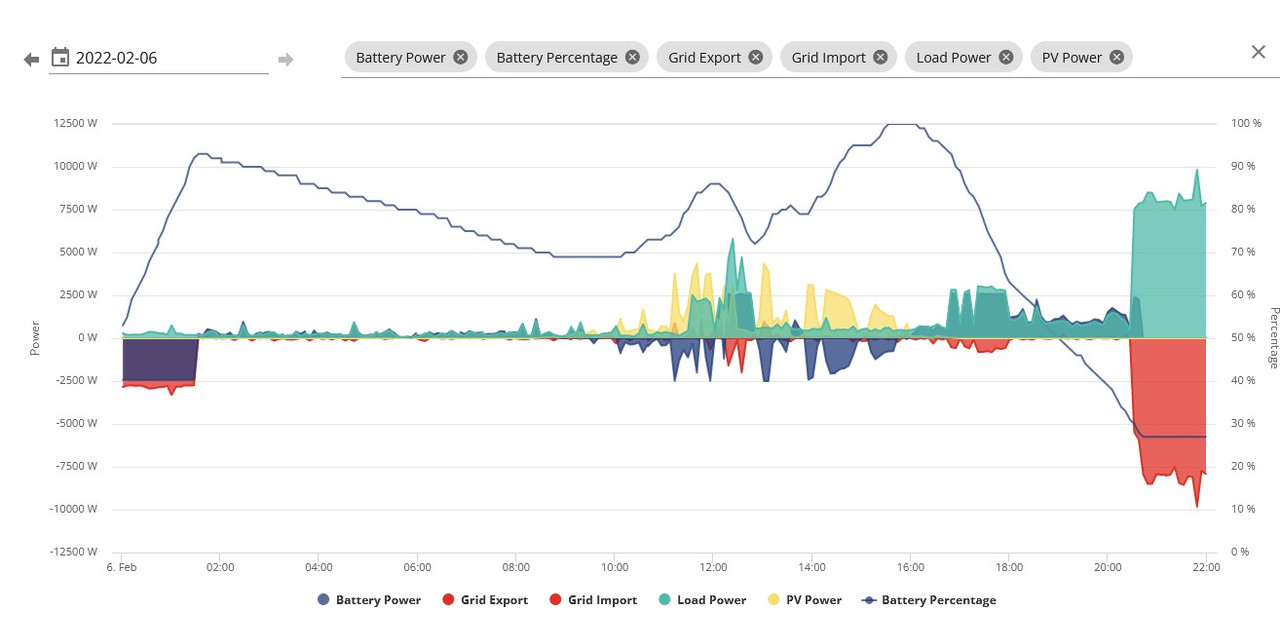Remove the Battery Percentage chip
This screenshot has height=619, width=1280.
click(632, 57)
